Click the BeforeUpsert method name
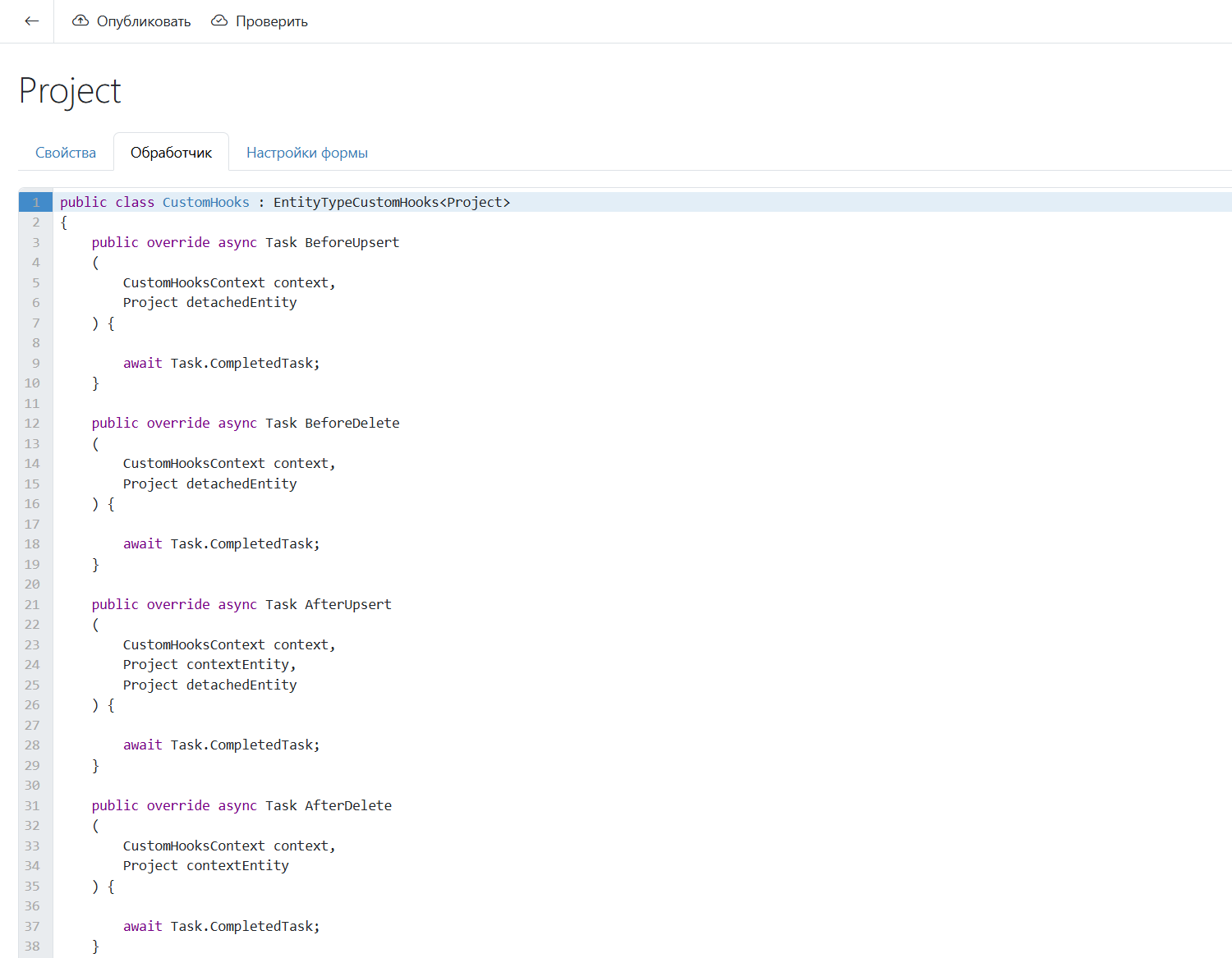 coord(352,243)
